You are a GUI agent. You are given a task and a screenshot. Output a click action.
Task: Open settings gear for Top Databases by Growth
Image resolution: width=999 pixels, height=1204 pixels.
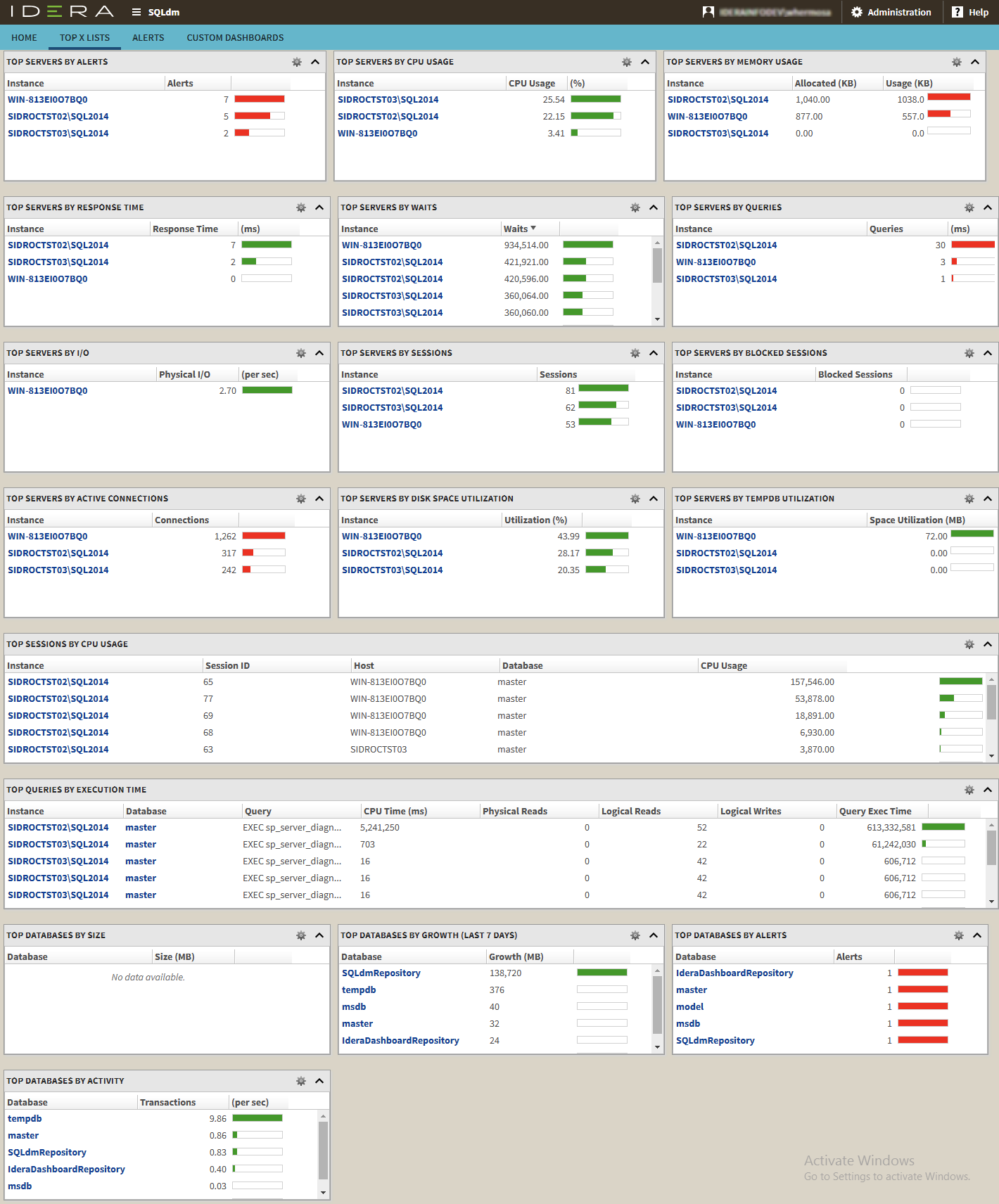635,935
